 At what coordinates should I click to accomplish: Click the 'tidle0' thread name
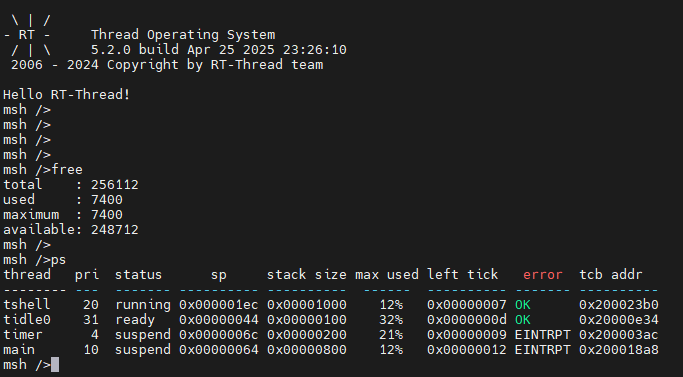[27, 320]
